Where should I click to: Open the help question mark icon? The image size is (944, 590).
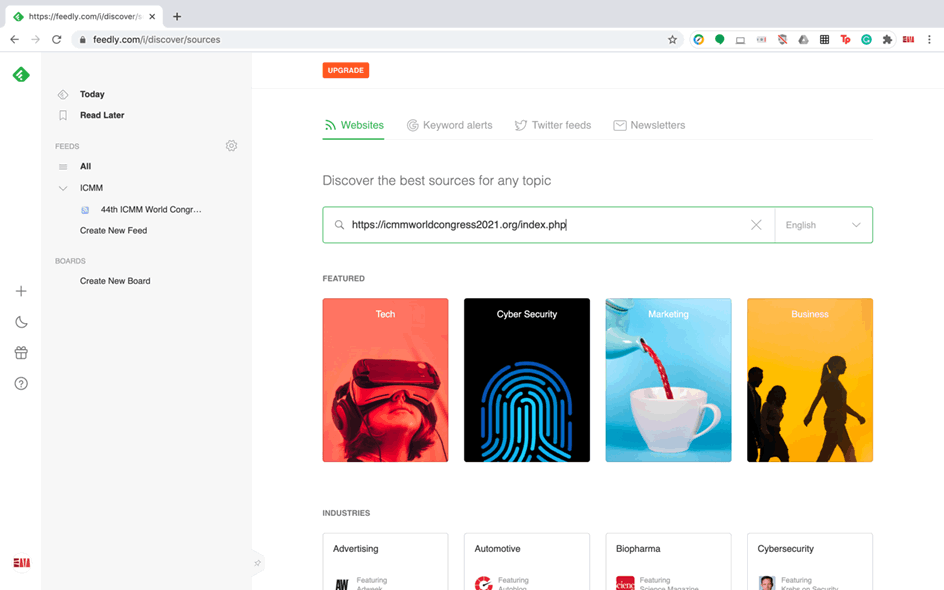coord(21,384)
